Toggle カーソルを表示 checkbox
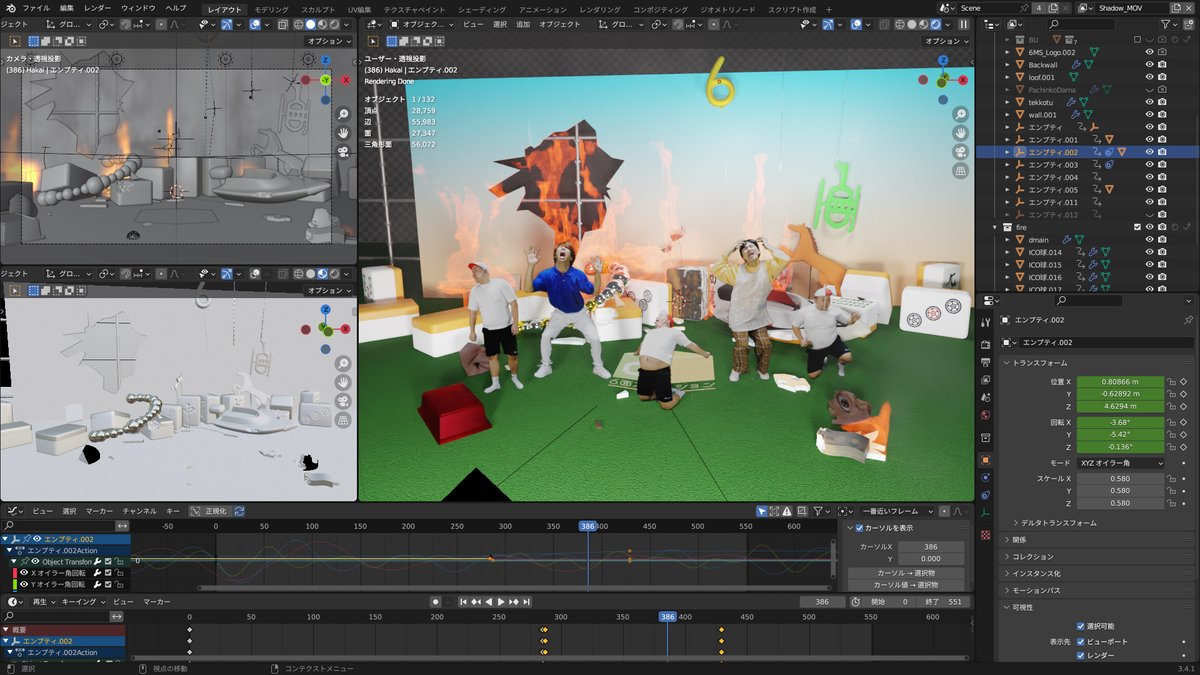This screenshot has height=675, width=1200. (859, 528)
